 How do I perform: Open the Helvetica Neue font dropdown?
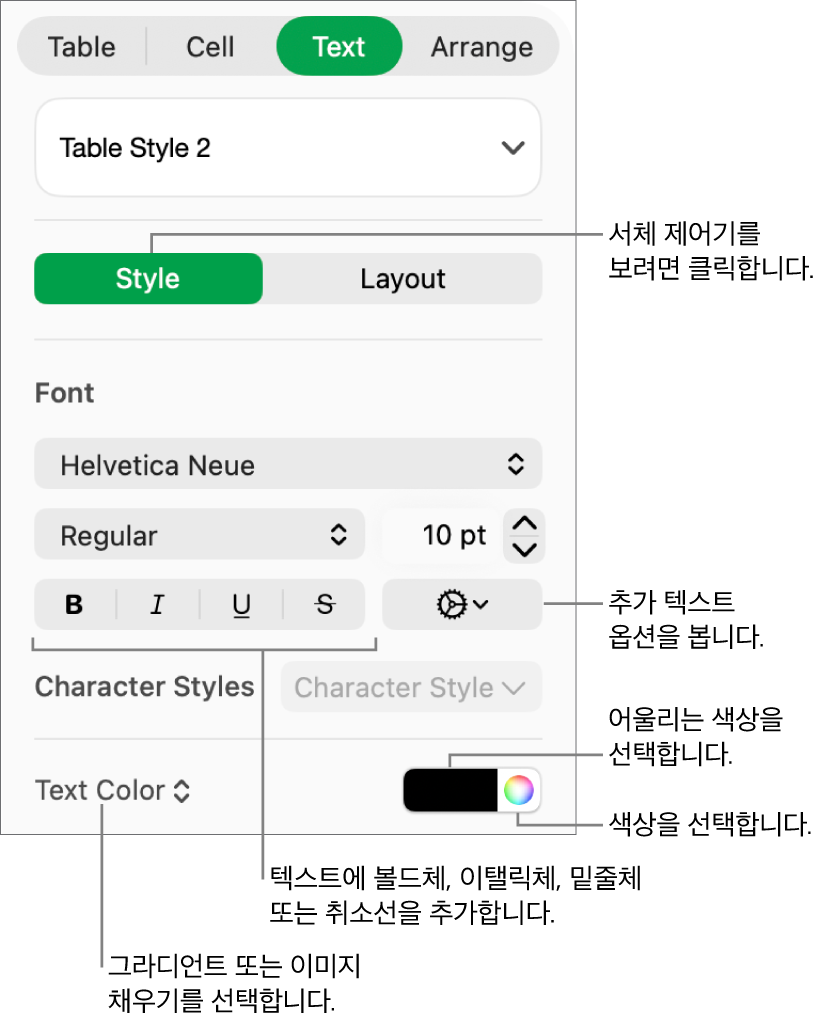coord(288,464)
